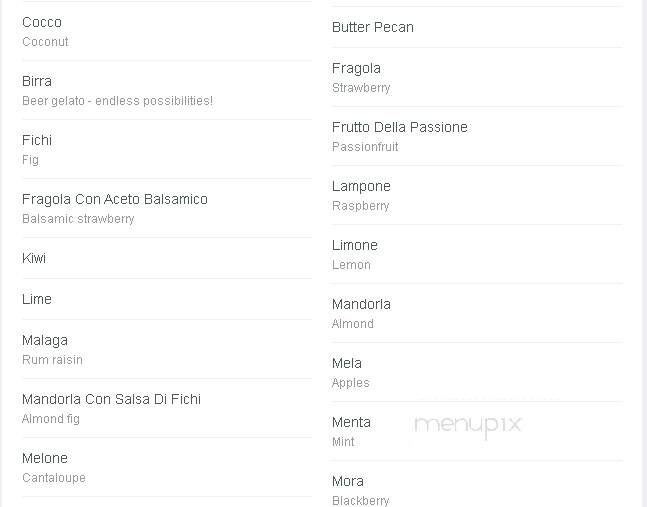647x507 pixels.
Task: Click the menupix watermark logo
Action: coord(468,426)
